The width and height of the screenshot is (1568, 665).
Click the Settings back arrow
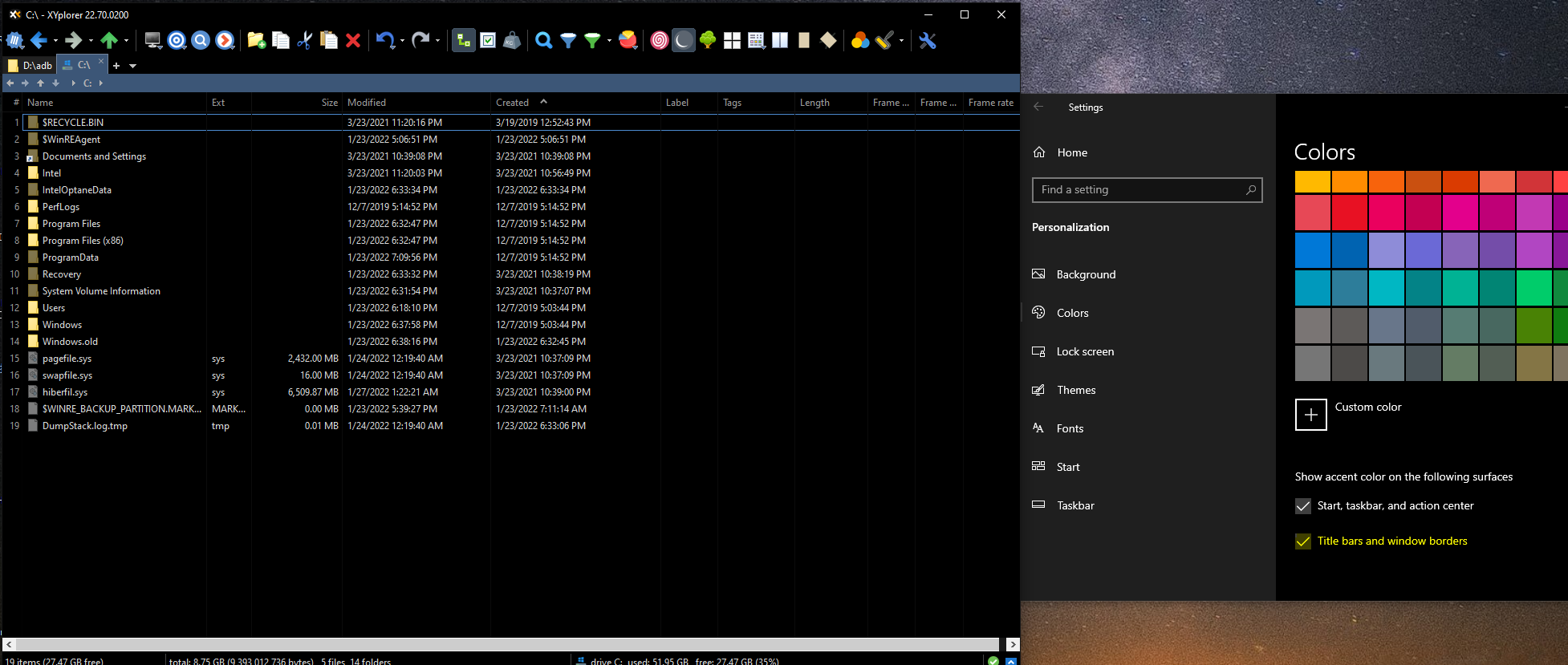pos(1038,107)
